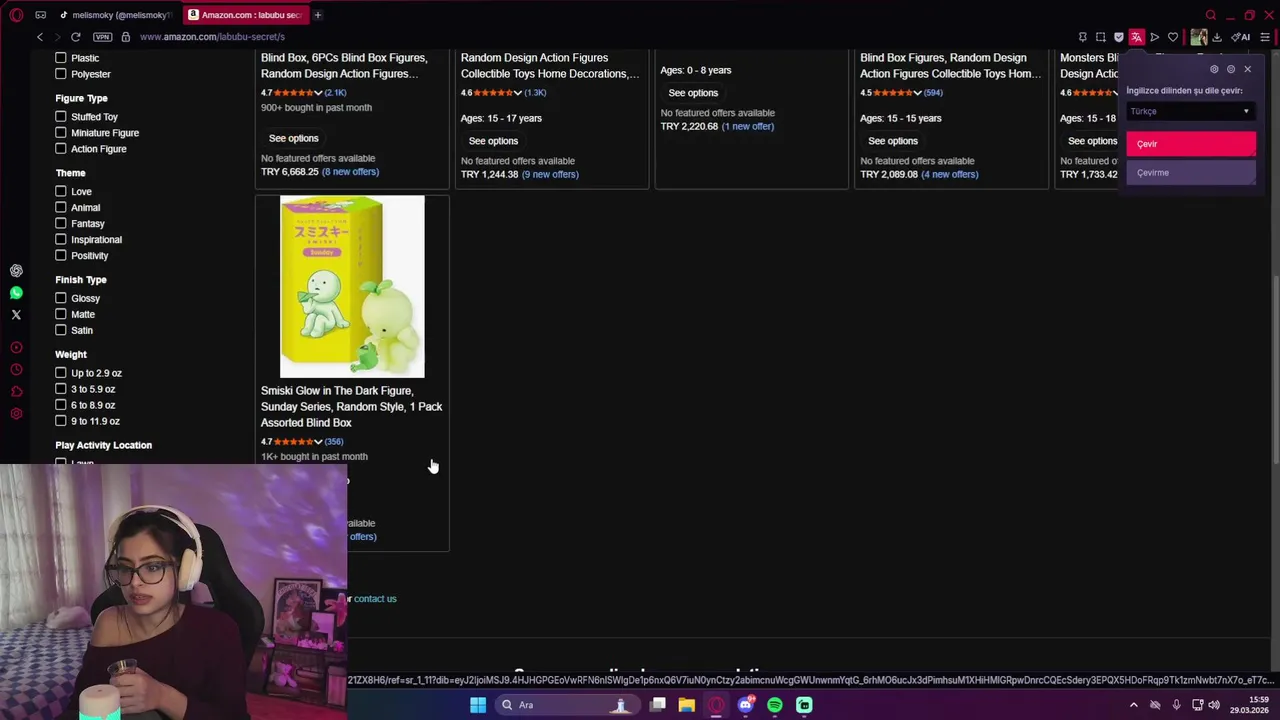1280x720 pixels.
Task: Open translate popup settings gear
Action: (x=1214, y=69)
